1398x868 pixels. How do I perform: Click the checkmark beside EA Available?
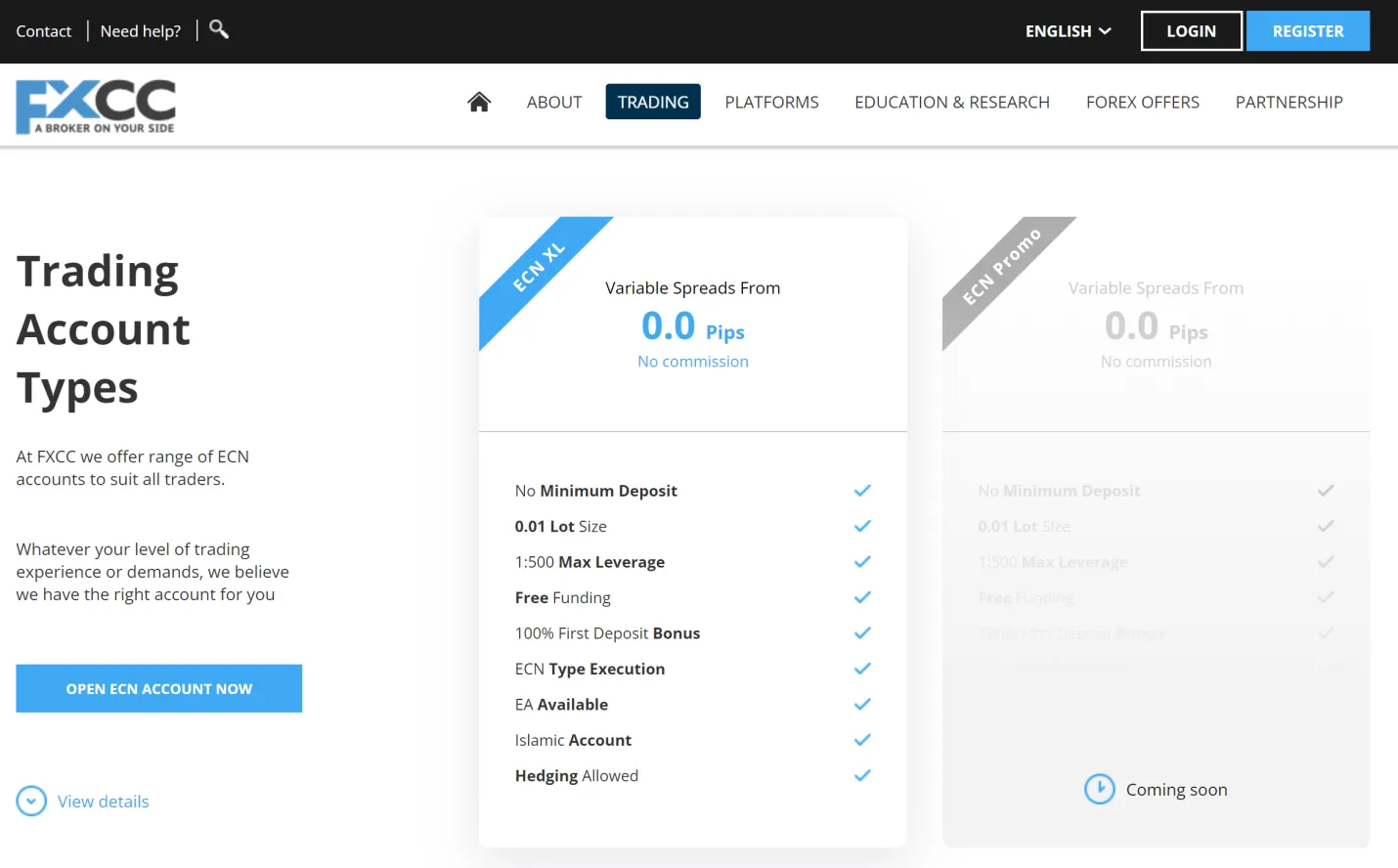click(x=862, y=705)
